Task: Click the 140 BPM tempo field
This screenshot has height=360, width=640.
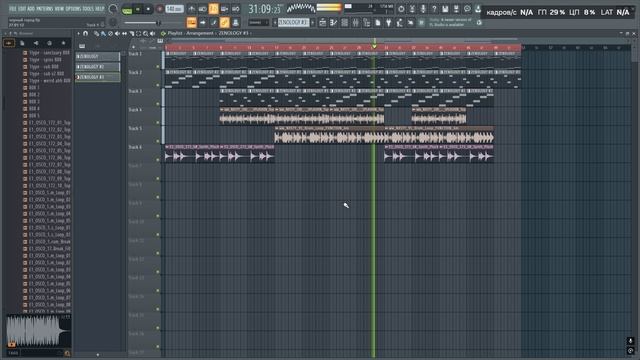Action: point(174,9)
